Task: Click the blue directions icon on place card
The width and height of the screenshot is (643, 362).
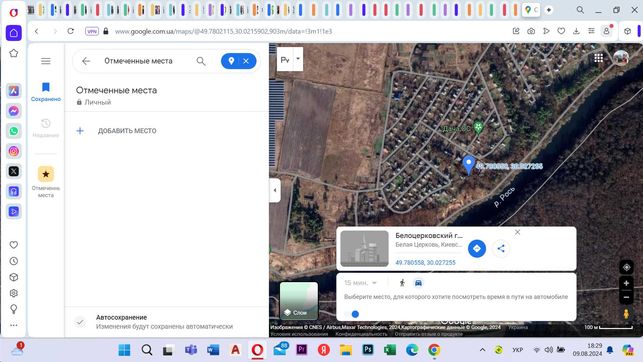Action: (x=477, y=248)
